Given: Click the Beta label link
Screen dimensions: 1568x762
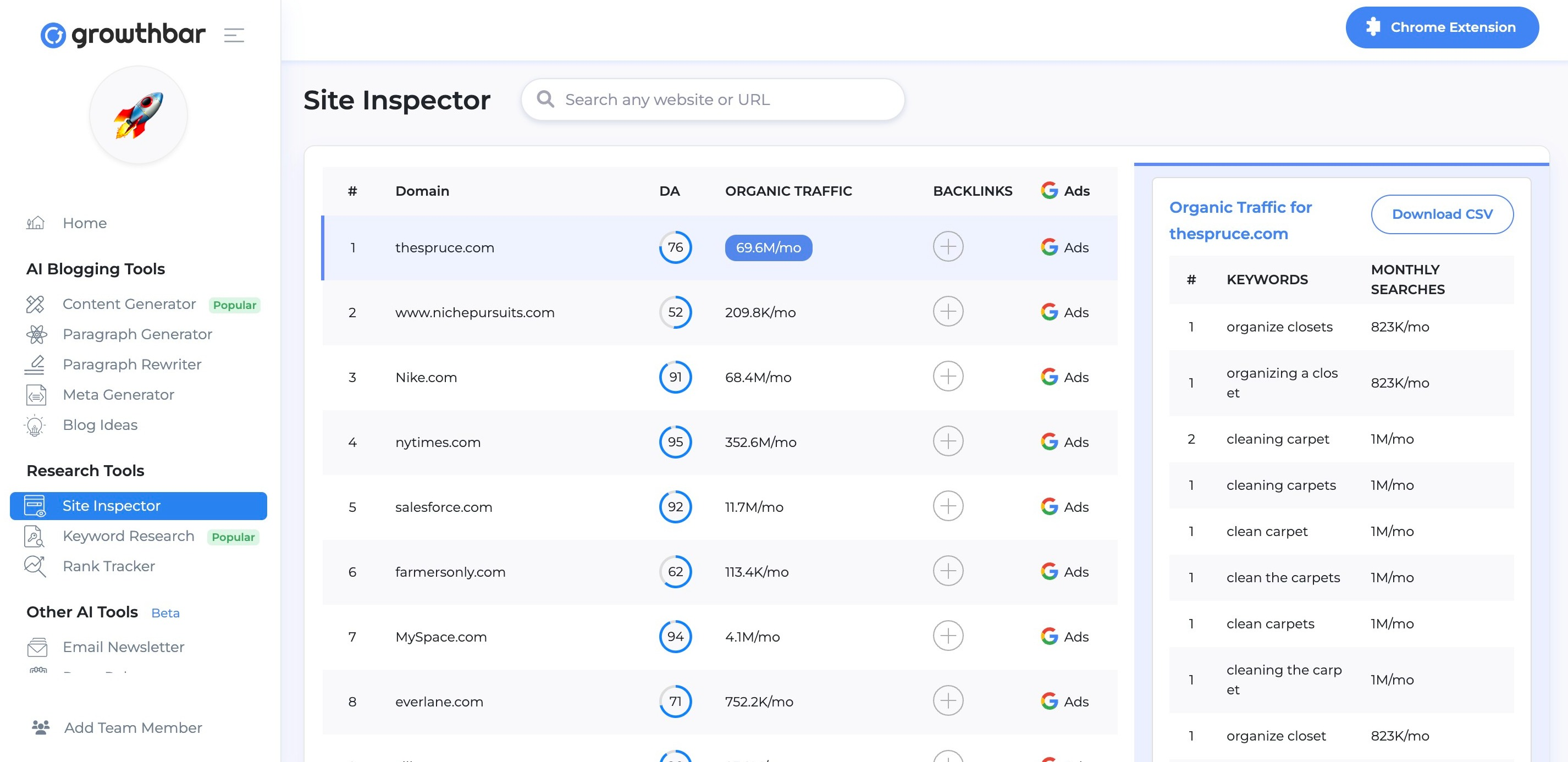Looking at the screenshot, I should 165,613.
